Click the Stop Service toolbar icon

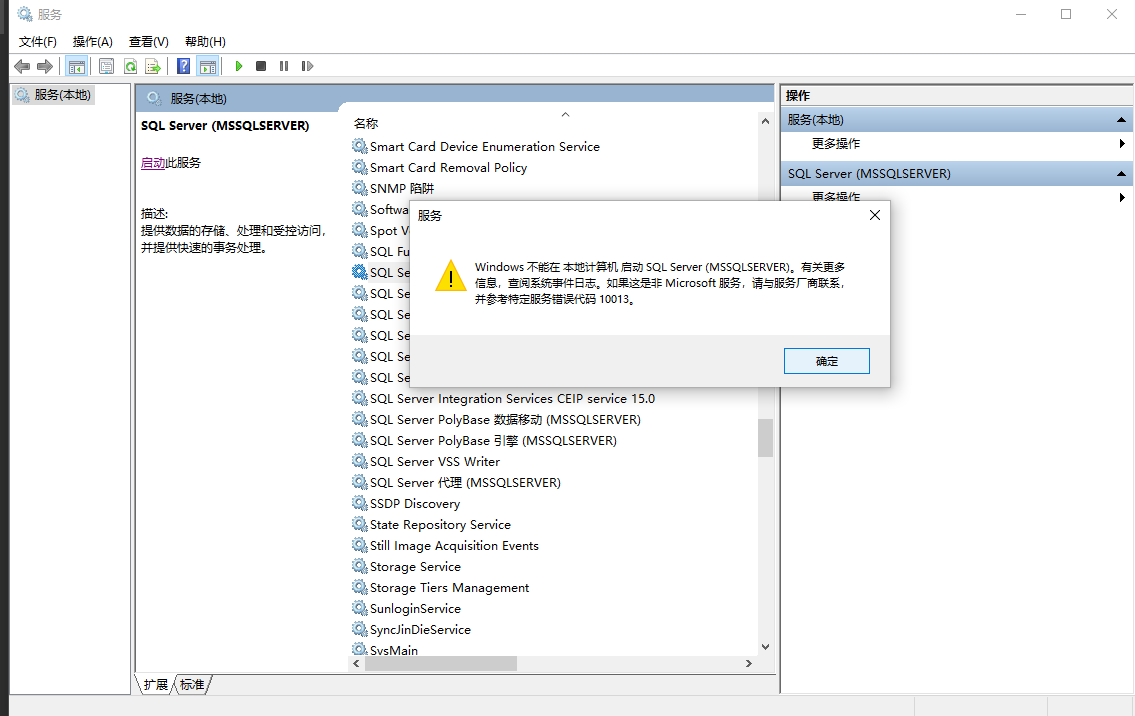pos(261,67)
